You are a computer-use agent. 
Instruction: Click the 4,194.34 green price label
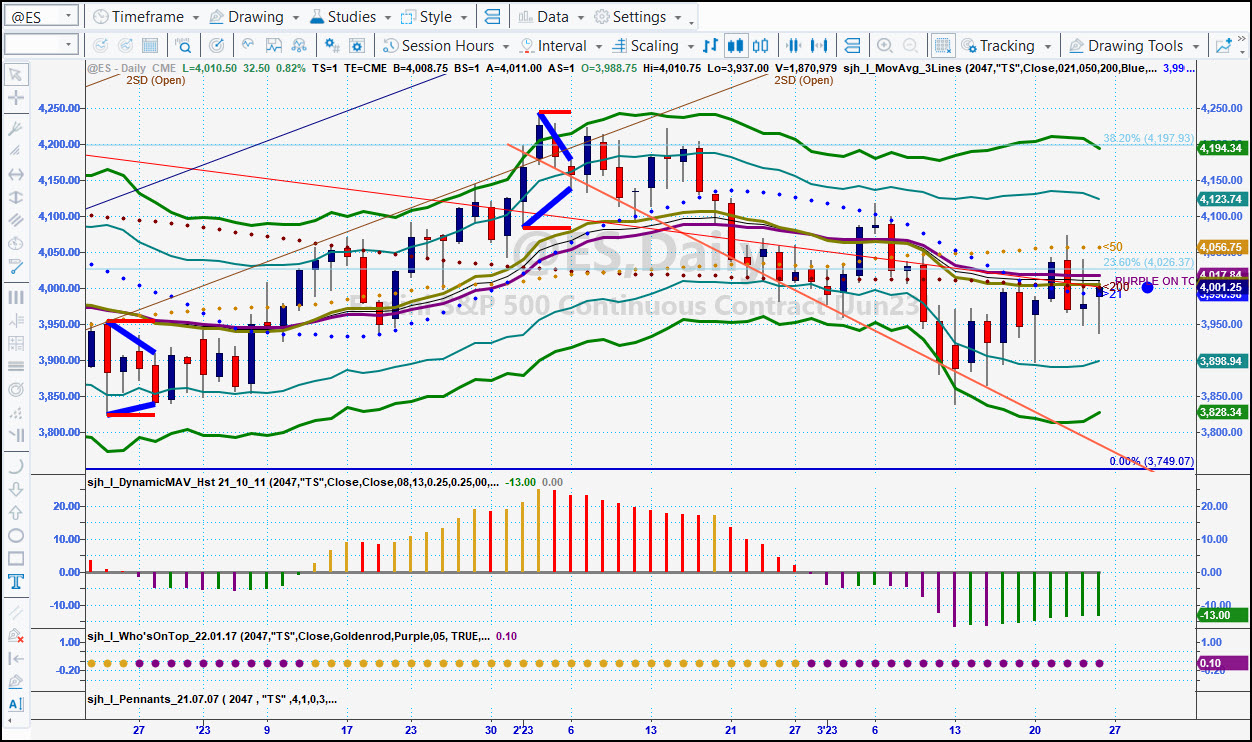[x=1221, y=148]
